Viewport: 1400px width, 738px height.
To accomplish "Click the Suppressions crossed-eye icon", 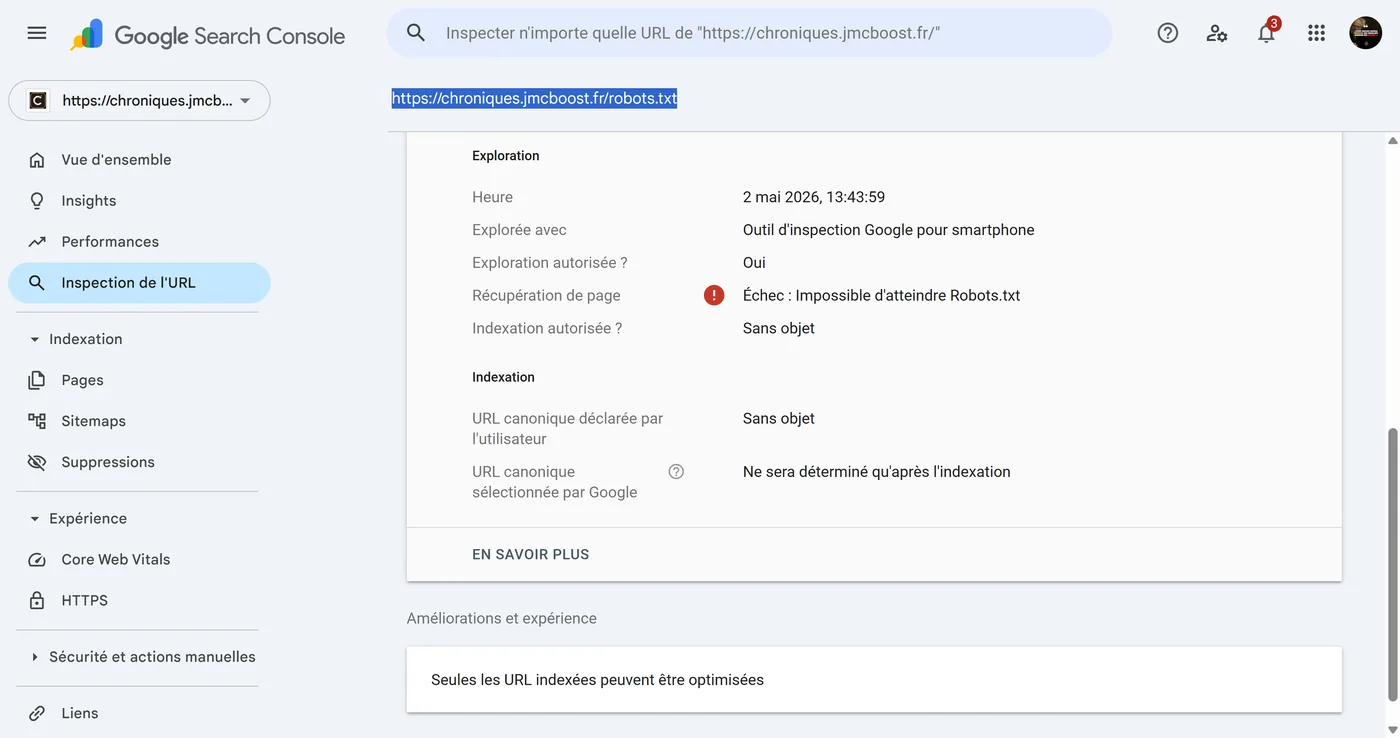I will tap(37, 462).
